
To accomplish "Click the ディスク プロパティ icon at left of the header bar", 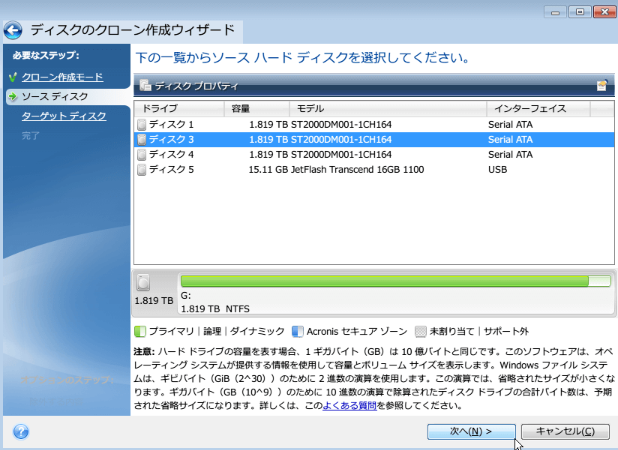I will (x=145, y=85).
